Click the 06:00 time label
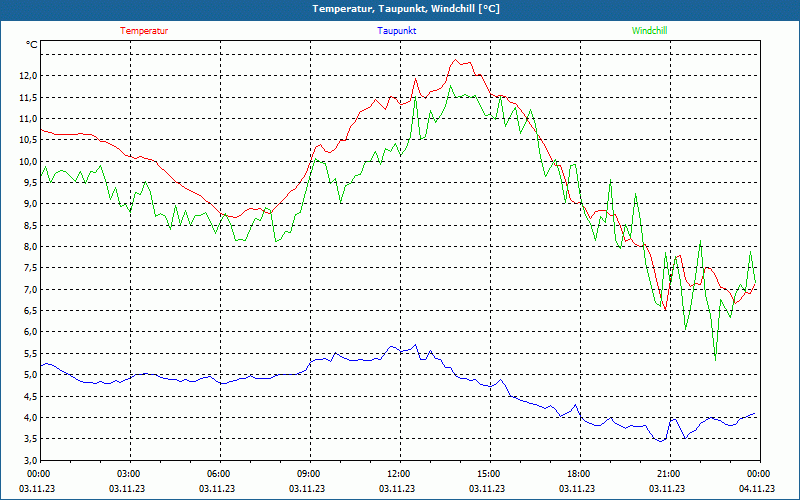Viewport: 800px width, 500px height. tap(220, 474)
